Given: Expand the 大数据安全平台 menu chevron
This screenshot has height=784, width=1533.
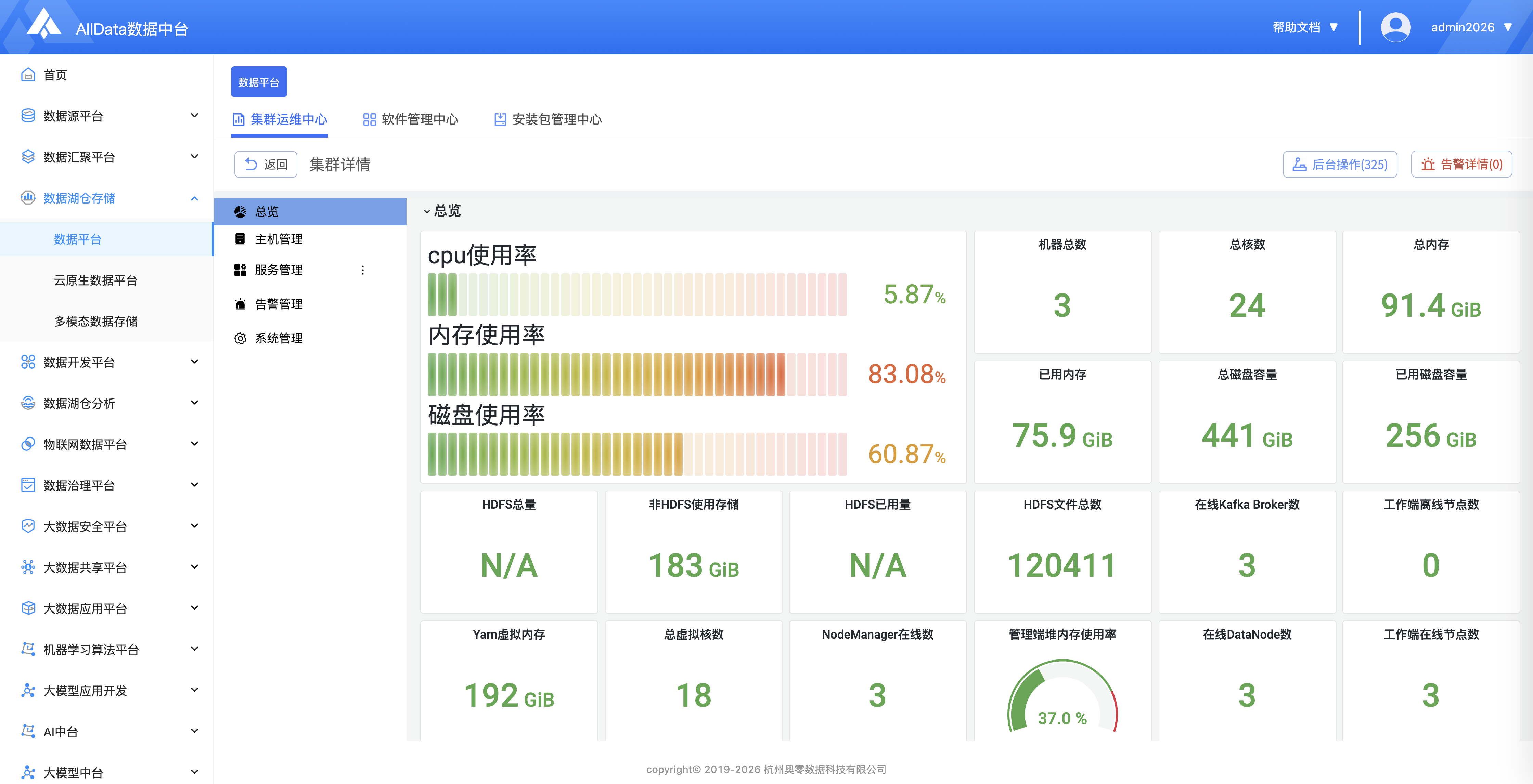Looking at the screenshot, I should click(x=195, y=526).
